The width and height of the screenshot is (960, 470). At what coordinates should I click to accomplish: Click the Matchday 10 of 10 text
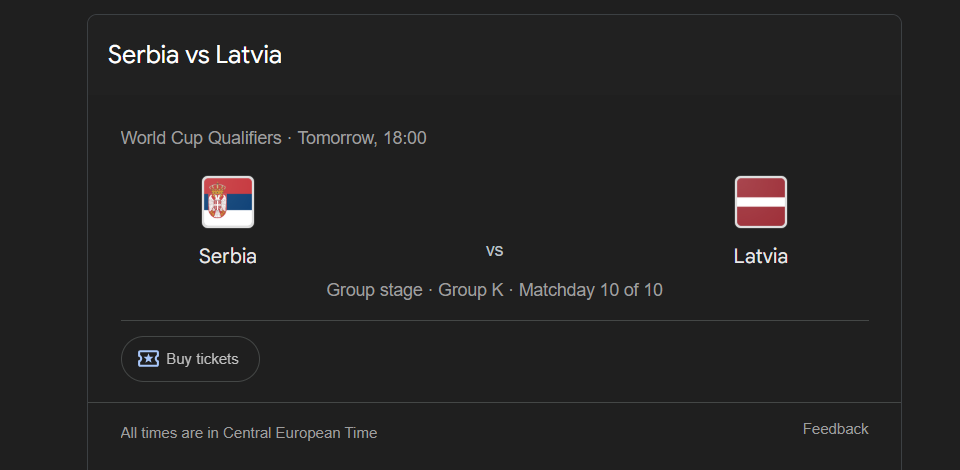tap(590, 290)
